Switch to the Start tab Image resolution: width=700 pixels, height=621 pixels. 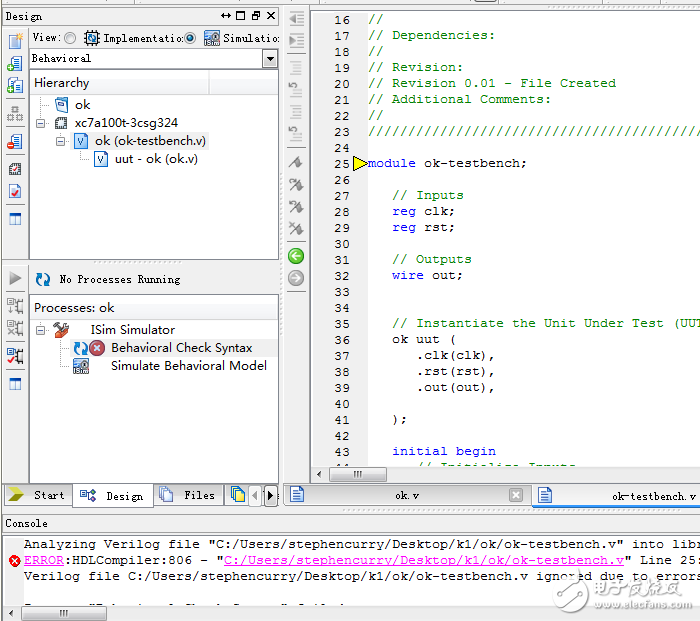[38, 495]
